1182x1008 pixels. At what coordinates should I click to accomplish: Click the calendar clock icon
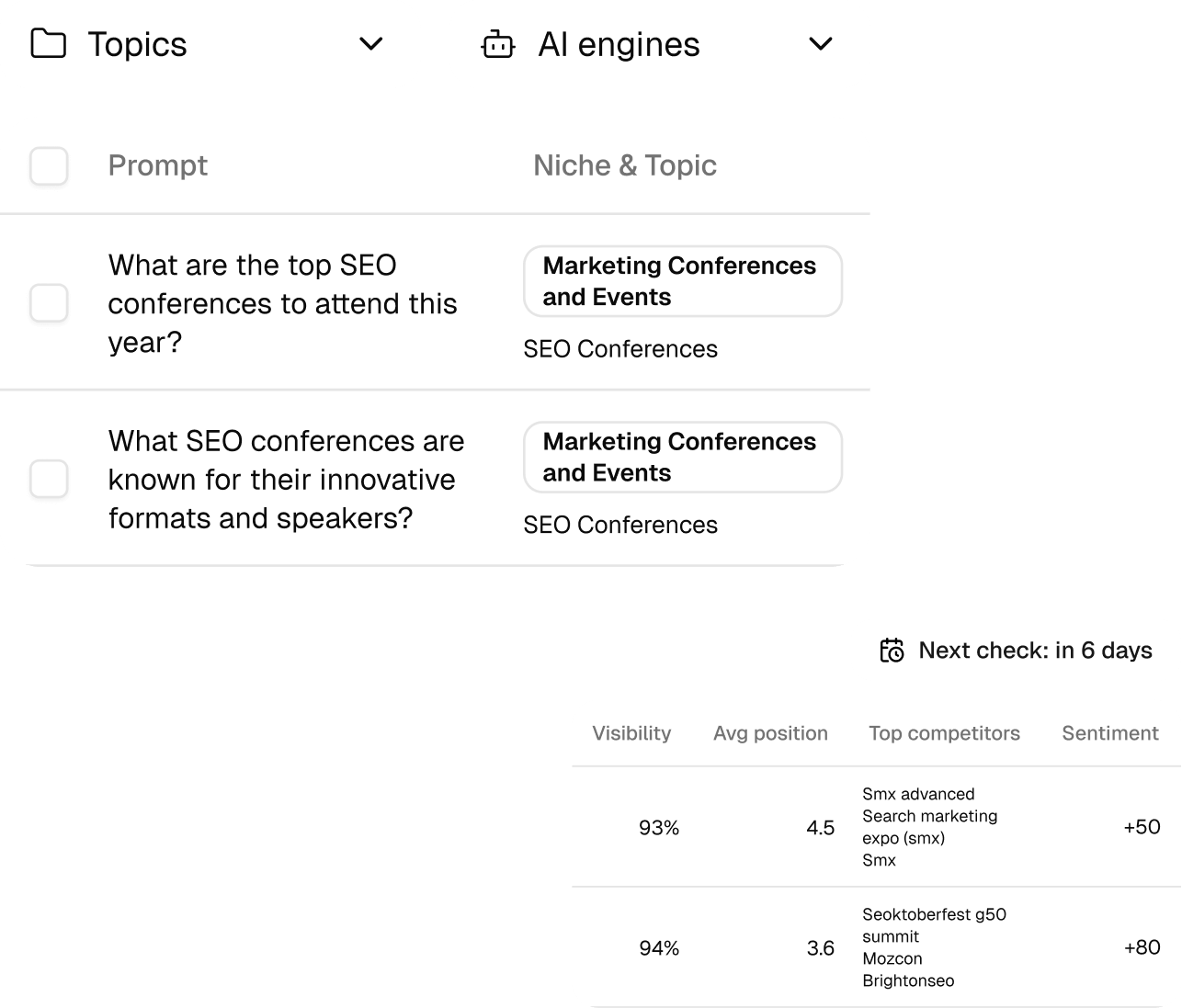point(892,651)
